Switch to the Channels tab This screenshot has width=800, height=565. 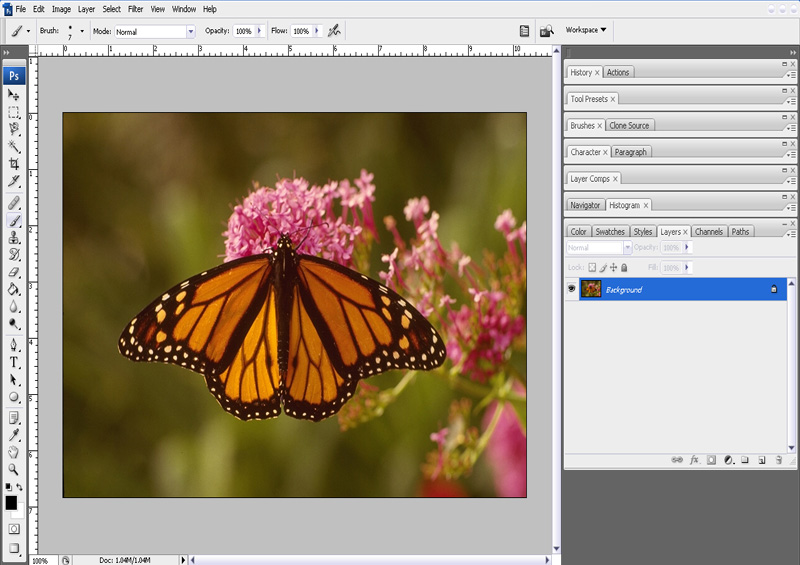pos(709,232)
